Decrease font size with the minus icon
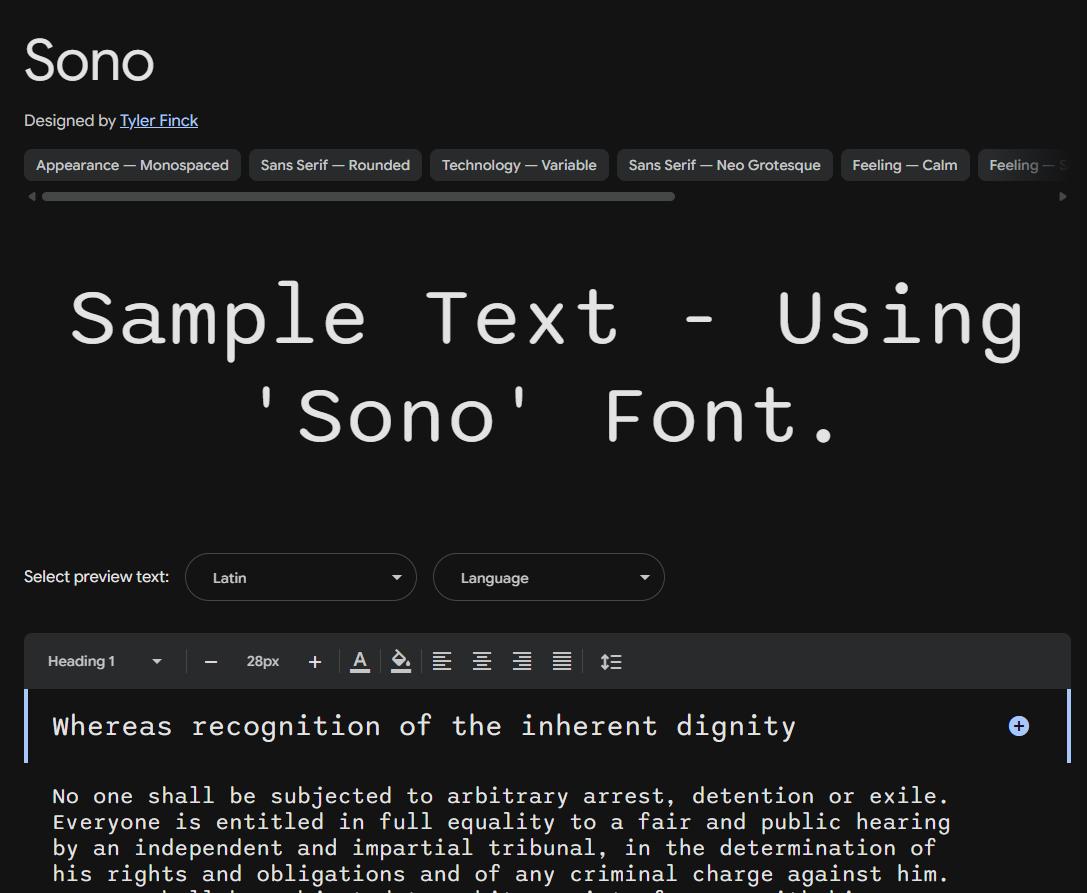Image resolution: width=1087 pixels, height=893 pixels. [211, 662]
